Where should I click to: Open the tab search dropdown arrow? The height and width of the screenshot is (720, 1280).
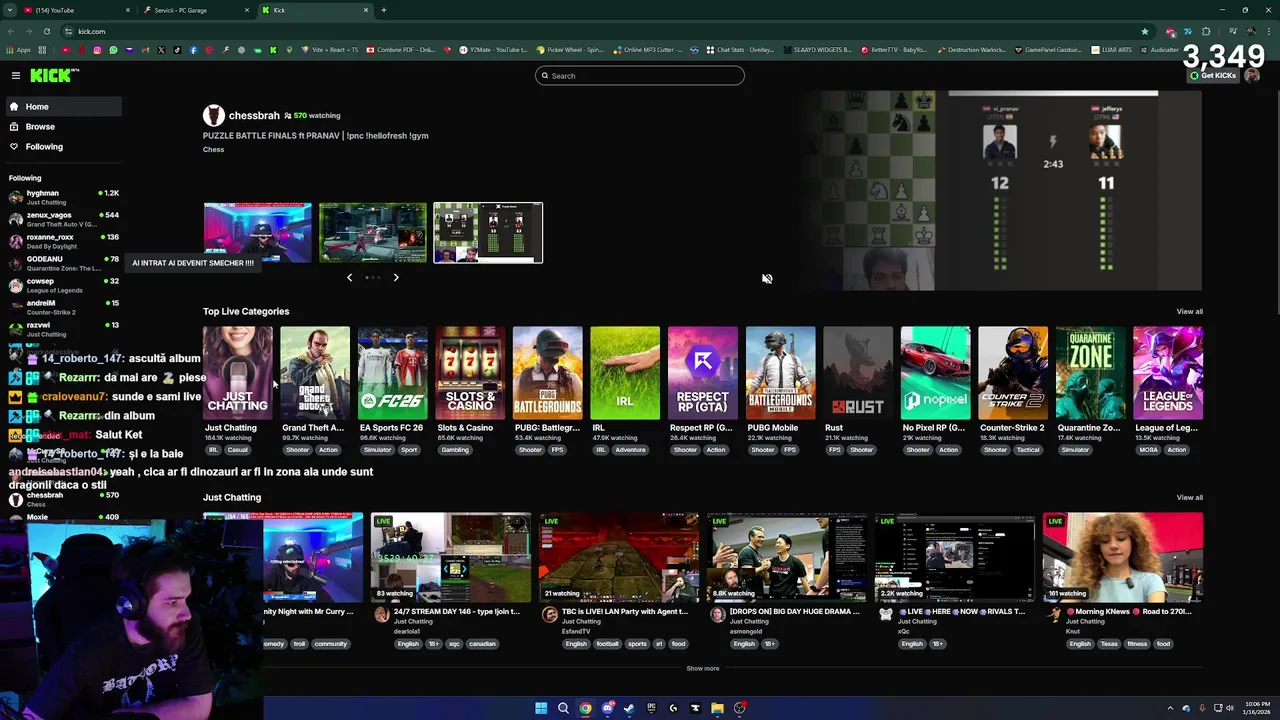[9, 10]
